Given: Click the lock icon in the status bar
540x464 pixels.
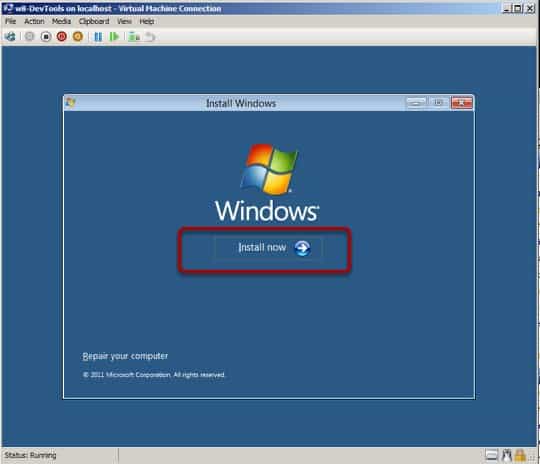Looking at the screenshot, I should (520, 455).
